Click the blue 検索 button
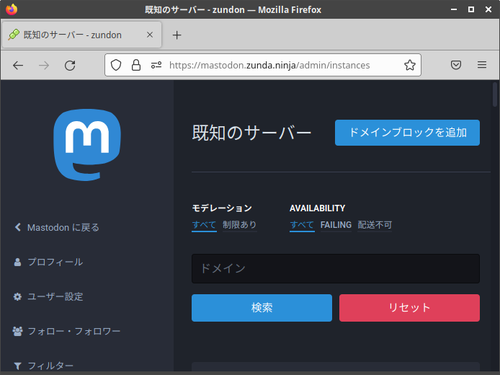 (262, 308)
